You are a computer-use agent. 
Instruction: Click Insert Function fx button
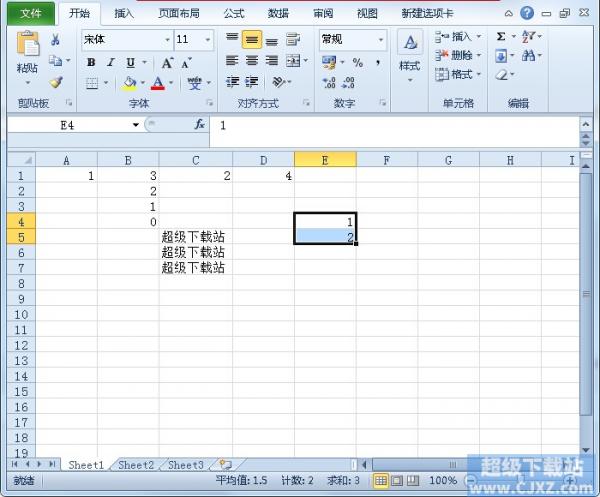coord(199,124)
